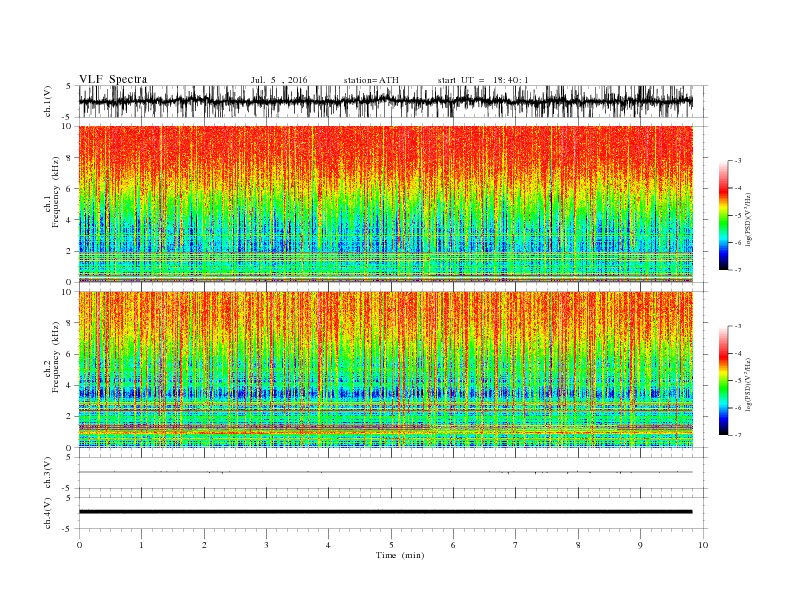Click the "ch.1(V)" waveform axis label

click(x=48, y=101)
